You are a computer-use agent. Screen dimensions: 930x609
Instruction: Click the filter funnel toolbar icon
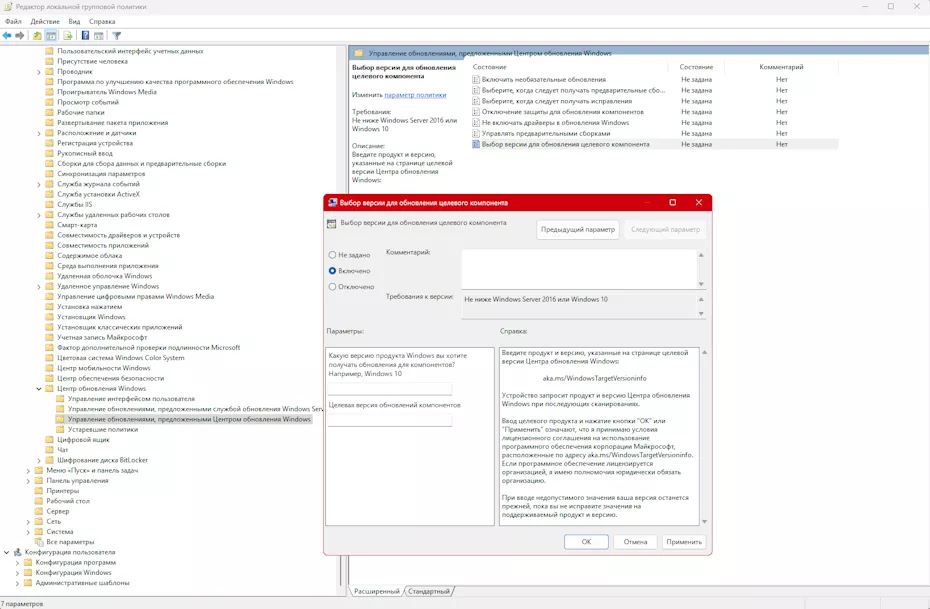pos(116,36)
